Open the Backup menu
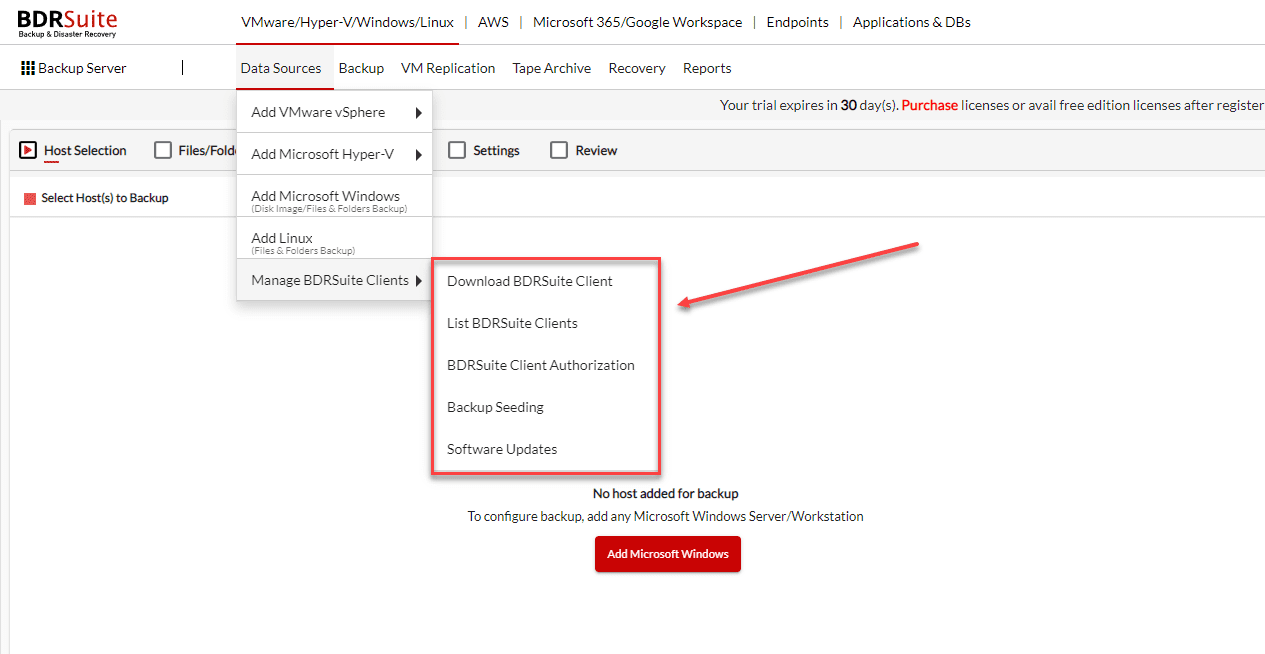 click(361, 68)
